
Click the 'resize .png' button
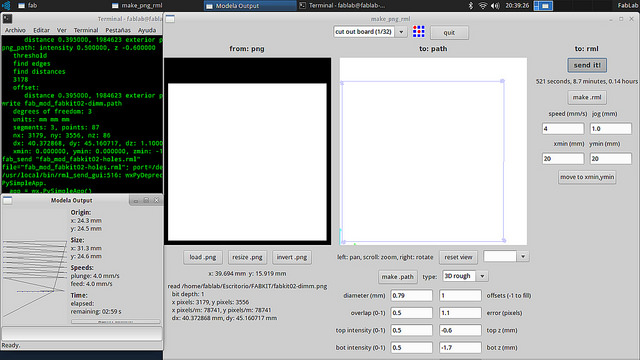click(x=247, y=257)
